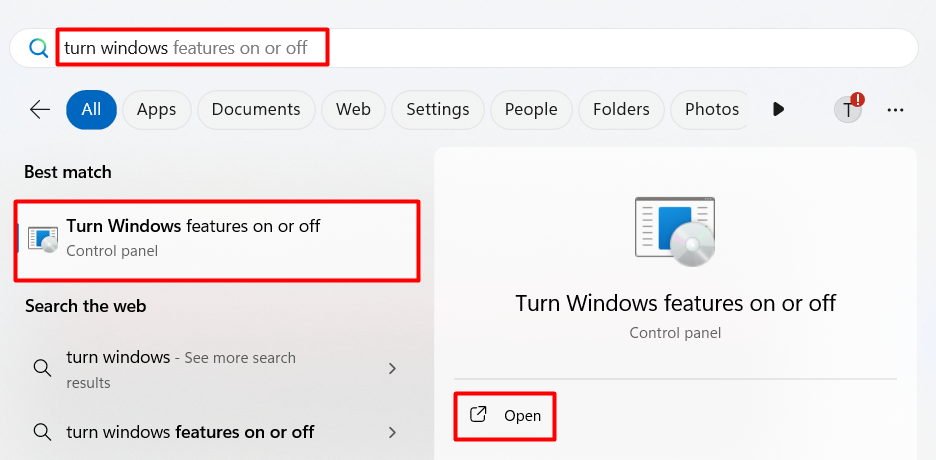
Task: Go back with the left arrow icon
Action: coord(39,109)
